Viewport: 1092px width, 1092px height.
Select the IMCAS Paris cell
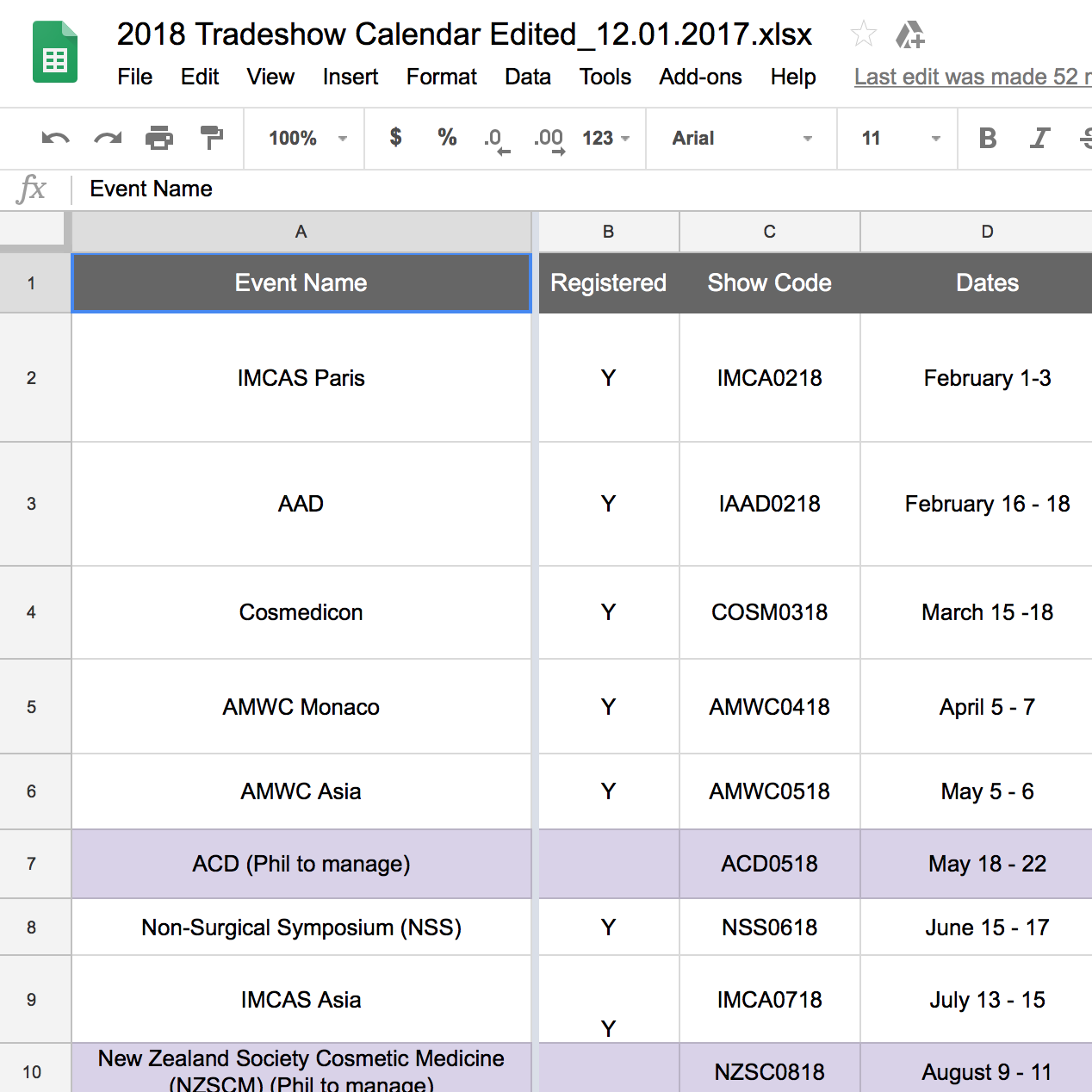[x=301, y=378]
